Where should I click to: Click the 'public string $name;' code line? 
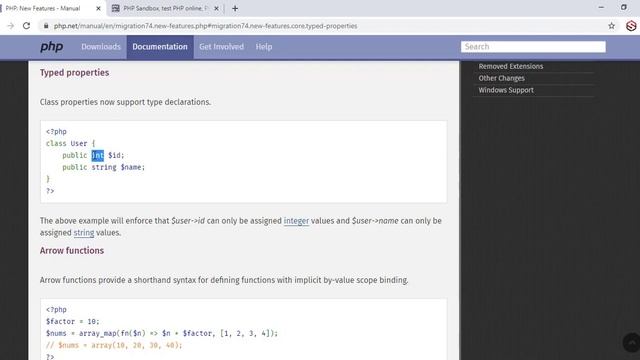click(x=104, y=167)
